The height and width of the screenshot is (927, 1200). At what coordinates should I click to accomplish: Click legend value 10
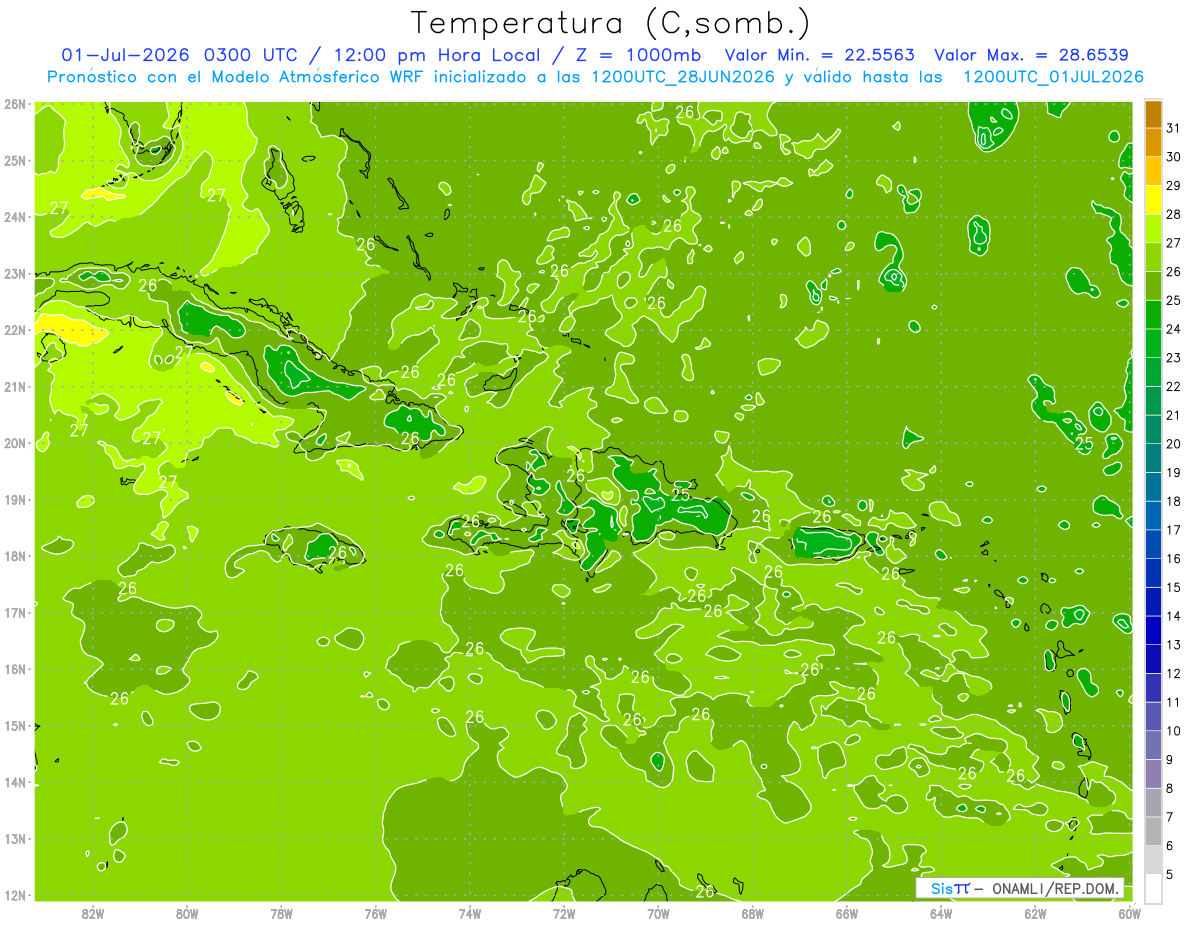[1173, 730]
